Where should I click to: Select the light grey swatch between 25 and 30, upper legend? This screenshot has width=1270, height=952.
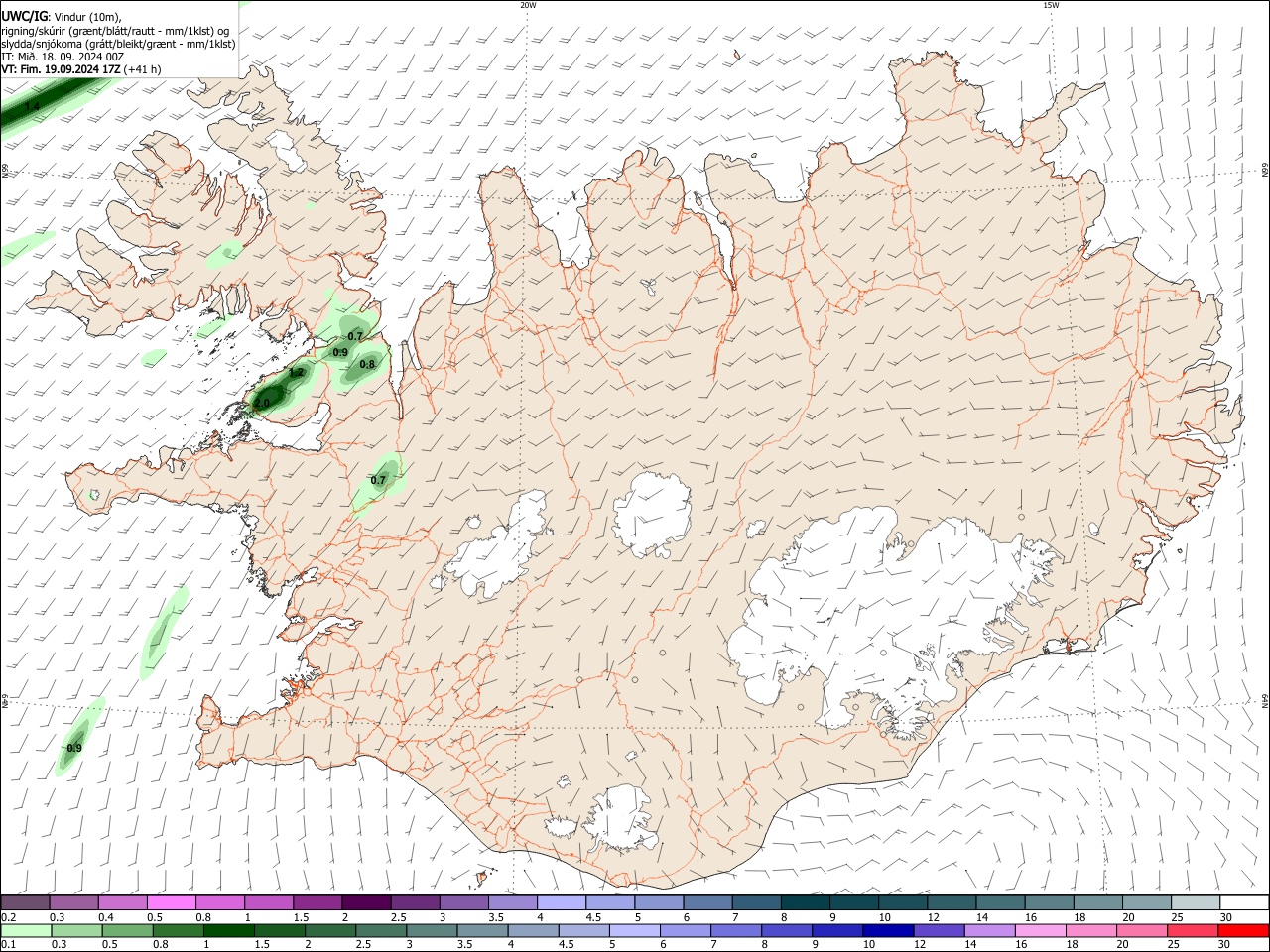click(x=1197, y=903)
